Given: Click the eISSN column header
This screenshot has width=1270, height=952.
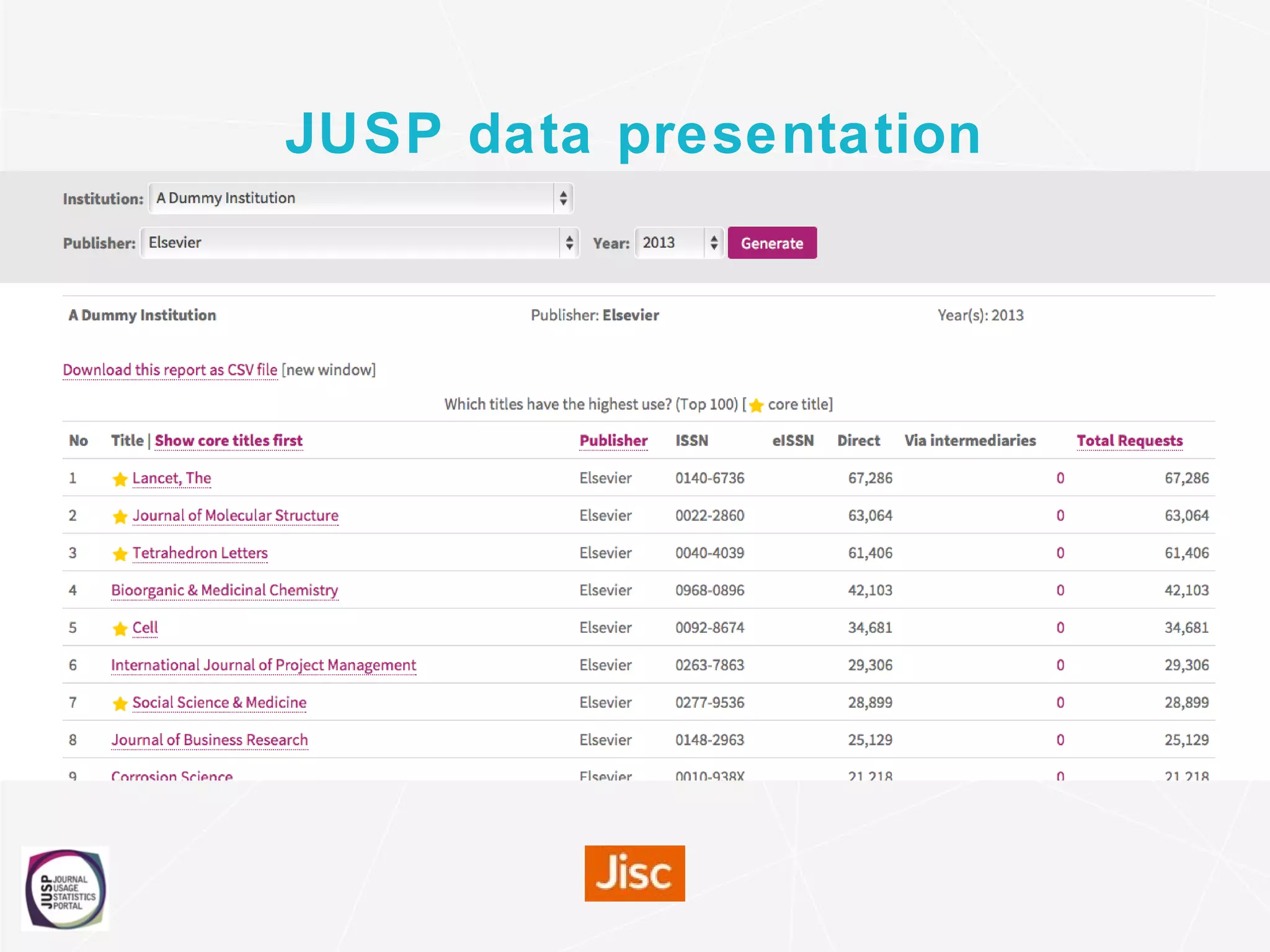Looking at the screenshot, I should 793,441.
